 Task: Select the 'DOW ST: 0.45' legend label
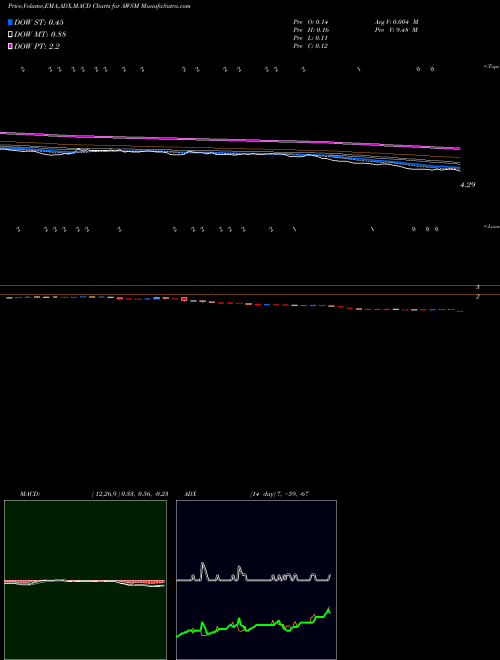click(39, 22)
